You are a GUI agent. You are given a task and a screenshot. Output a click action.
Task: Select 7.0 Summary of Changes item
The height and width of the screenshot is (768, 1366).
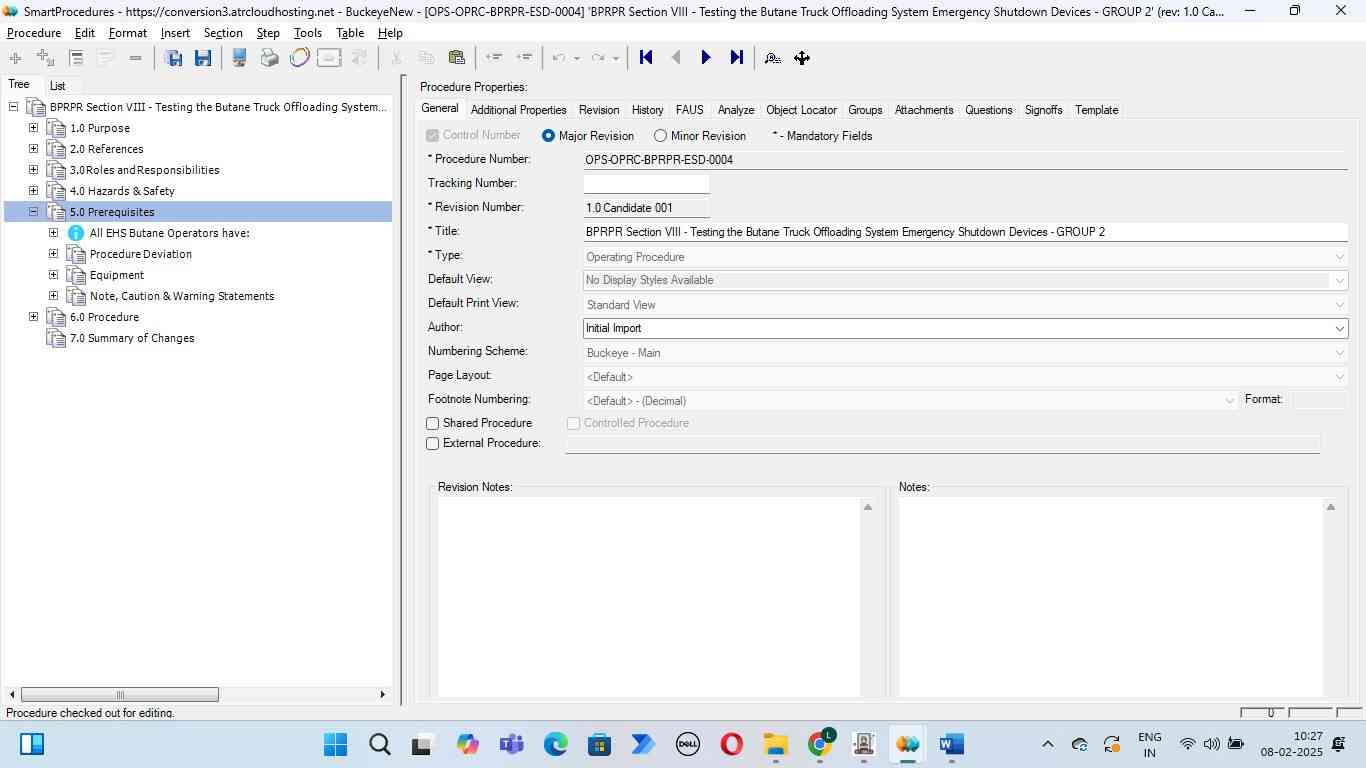tap(132, 338)
